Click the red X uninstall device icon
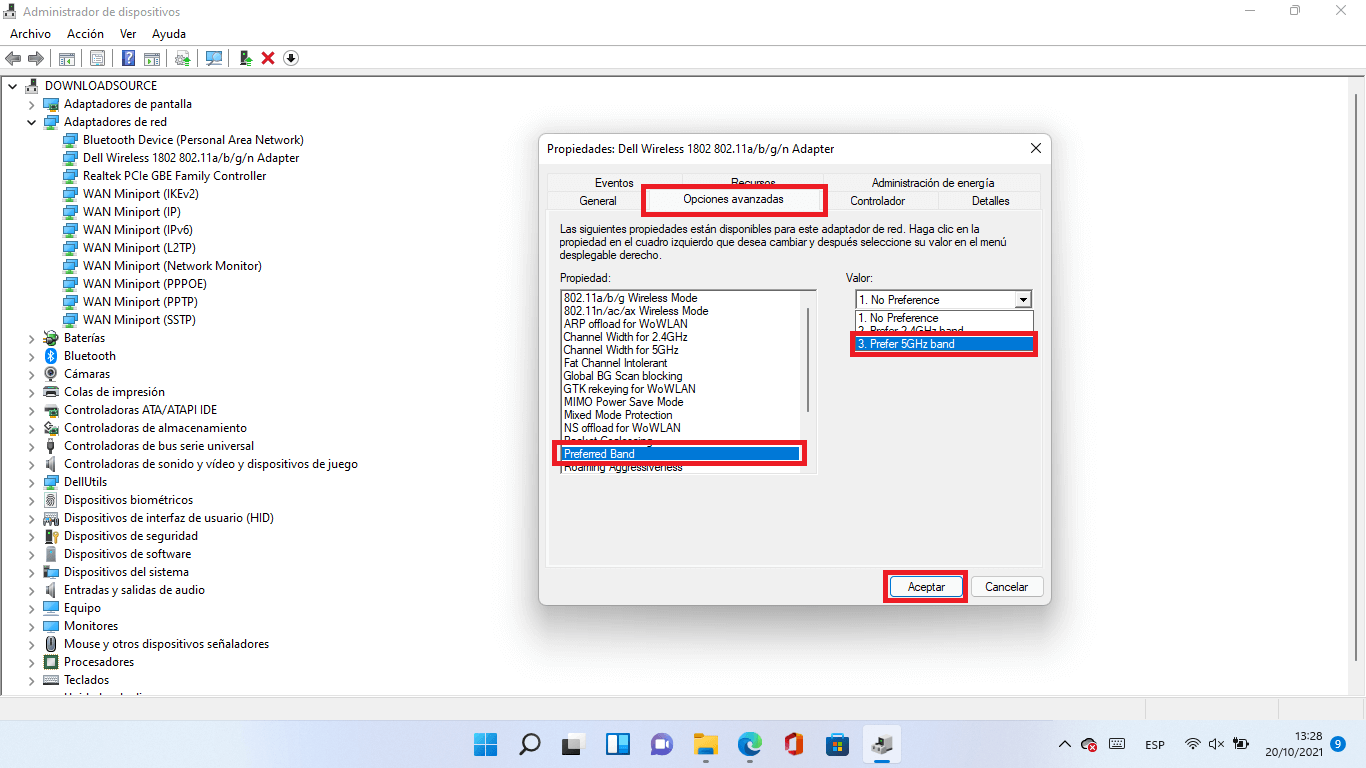This screenshot has width=1366, height=768. [x=268, y=58]
